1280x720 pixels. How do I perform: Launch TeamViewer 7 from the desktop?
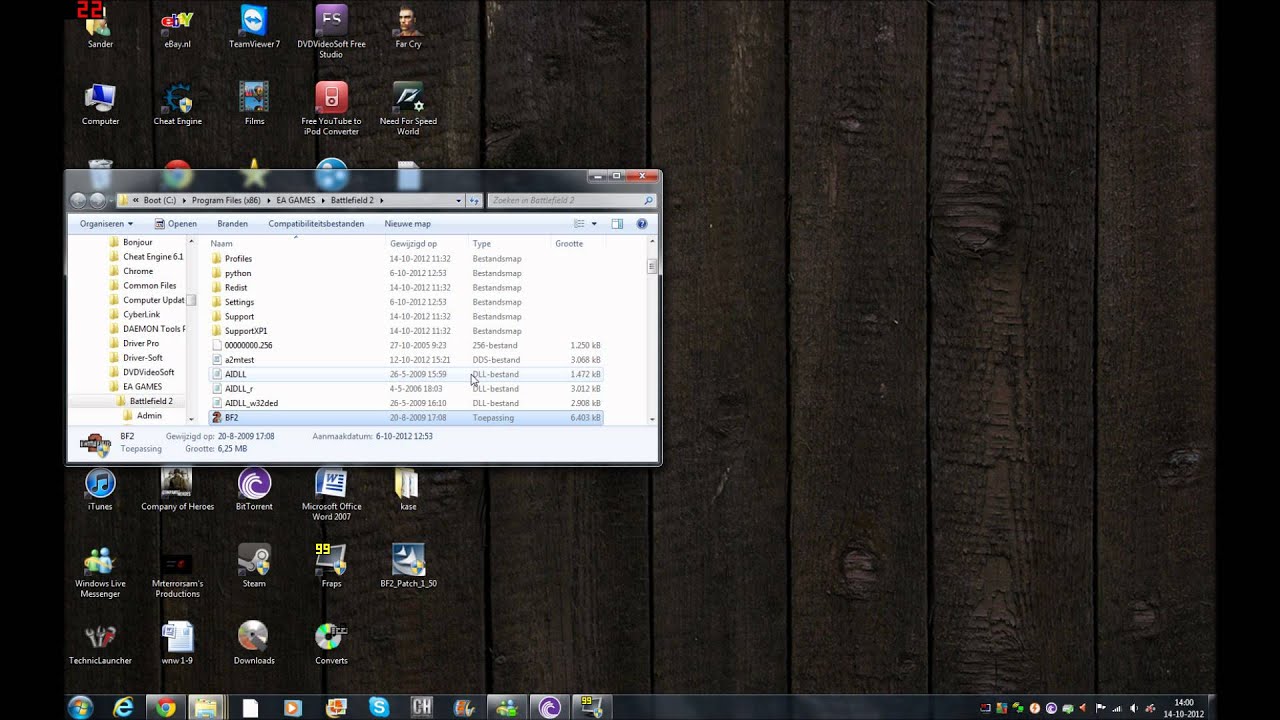[254, 25]
